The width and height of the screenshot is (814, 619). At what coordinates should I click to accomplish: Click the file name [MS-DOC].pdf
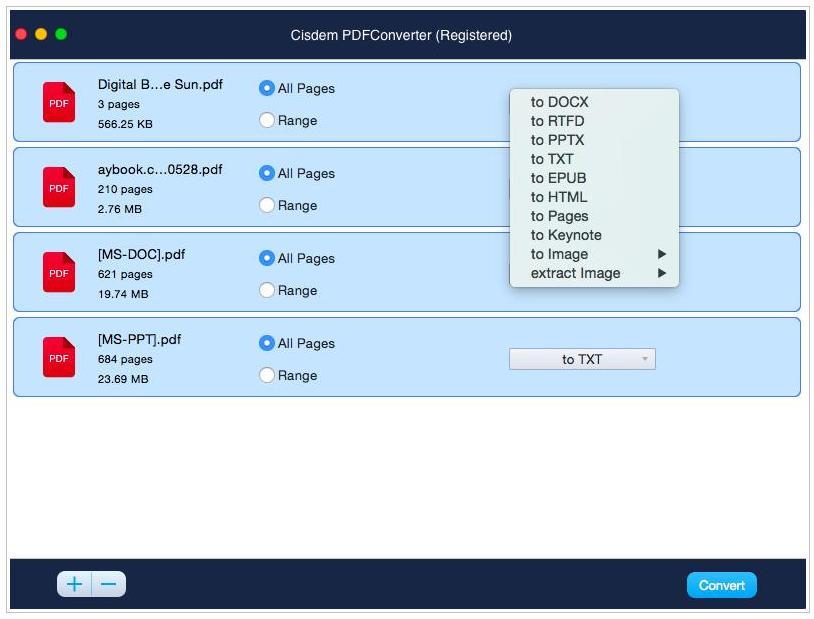click(x=141, y=255)
